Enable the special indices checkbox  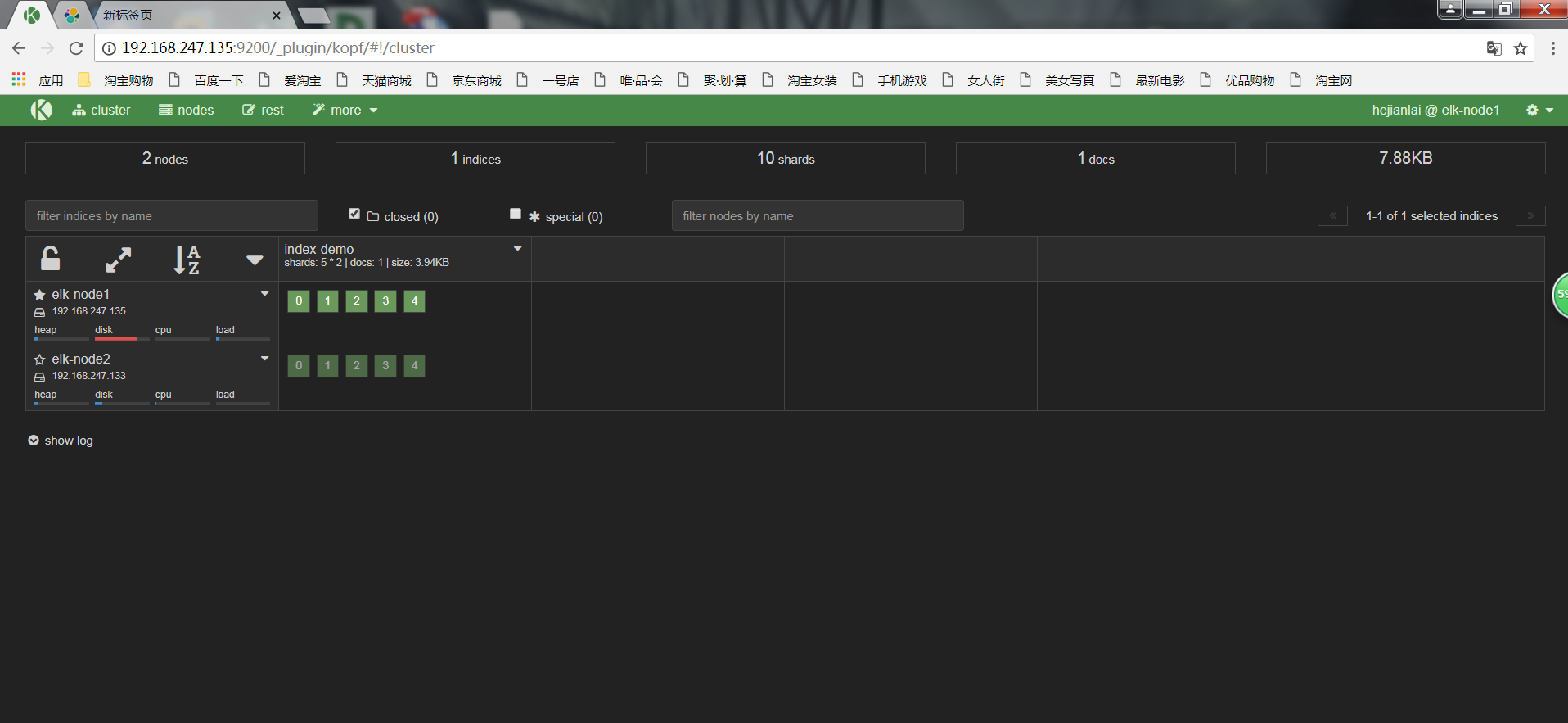[516, 215]
